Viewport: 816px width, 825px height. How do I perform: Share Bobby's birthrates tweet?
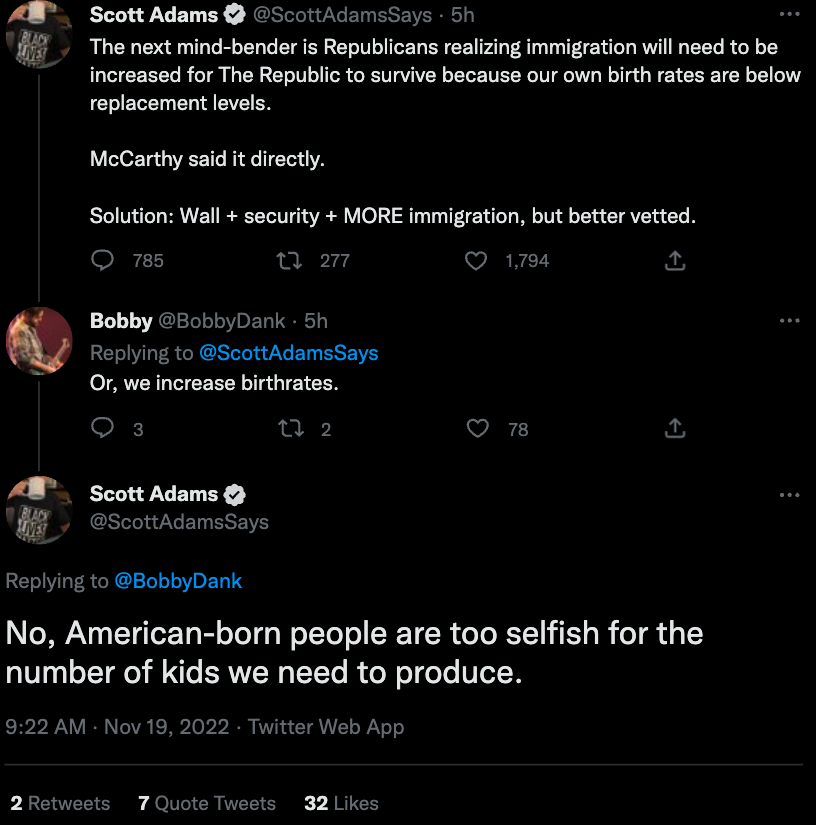675,429
